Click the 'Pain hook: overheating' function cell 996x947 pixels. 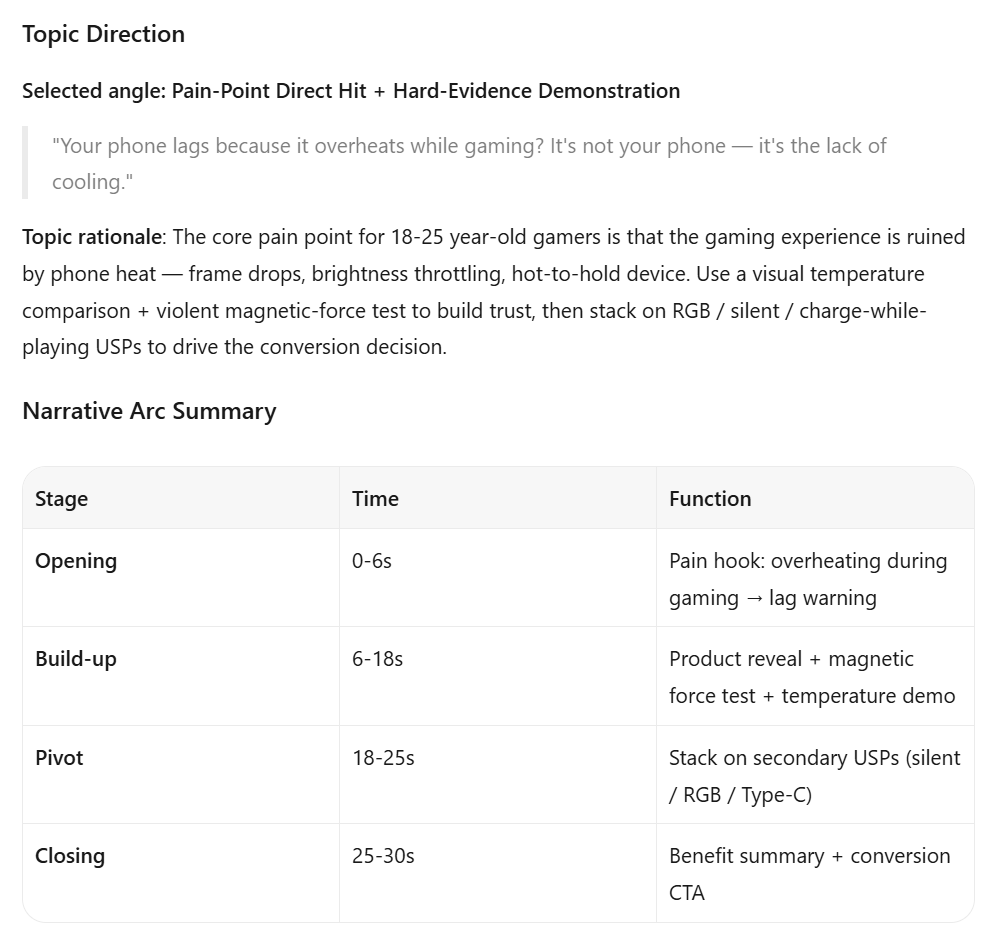coord(815,578)
